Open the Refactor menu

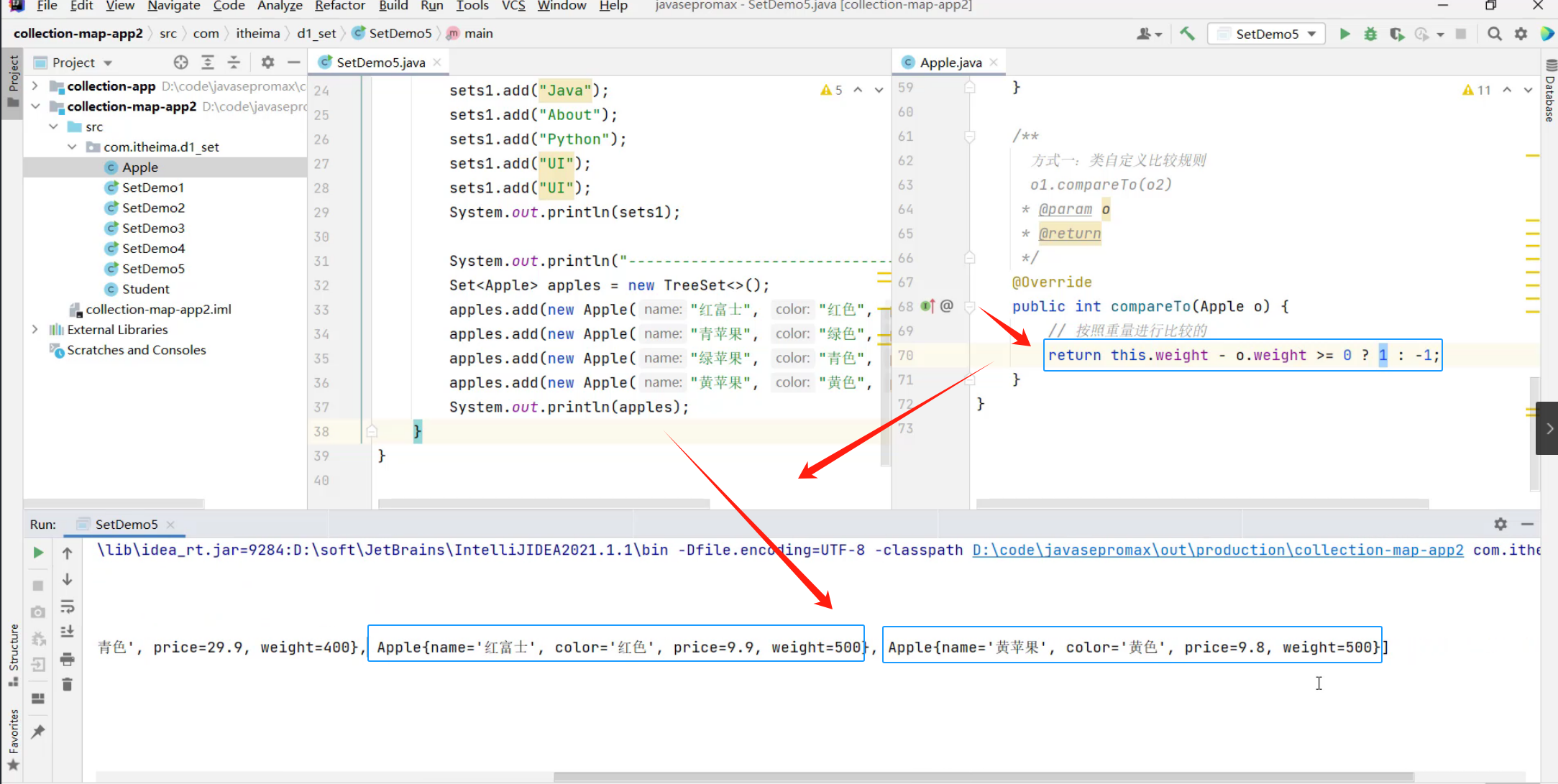pos(339,6)
